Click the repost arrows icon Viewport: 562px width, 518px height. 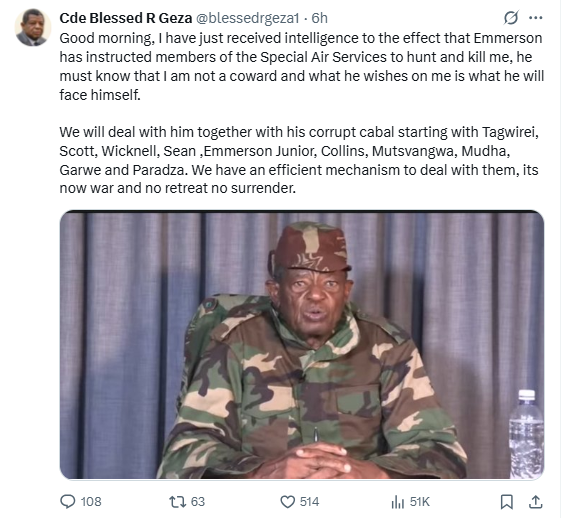pos(177,502)
